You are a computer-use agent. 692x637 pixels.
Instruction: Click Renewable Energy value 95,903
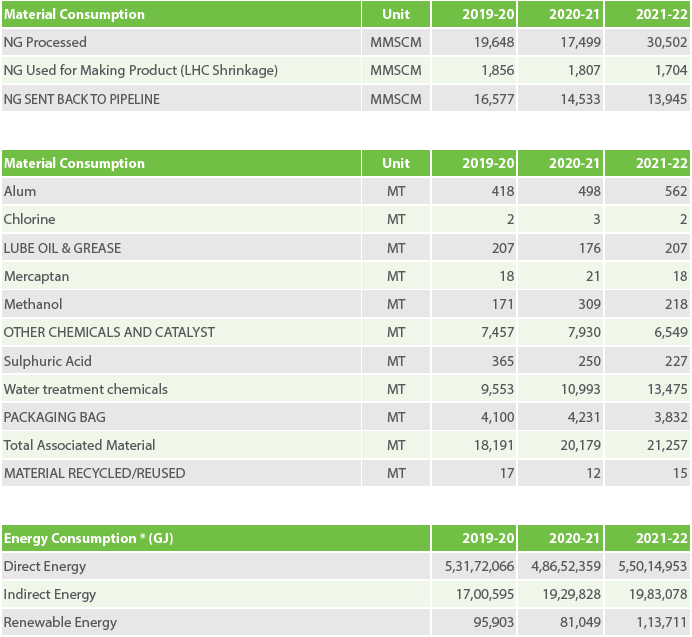(494, 622)
